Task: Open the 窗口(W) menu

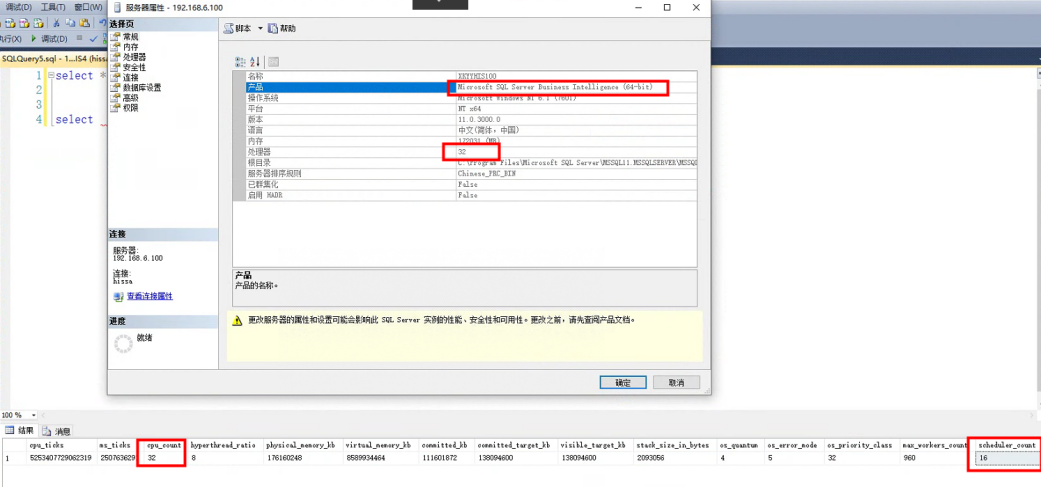Action: point(88,7)
